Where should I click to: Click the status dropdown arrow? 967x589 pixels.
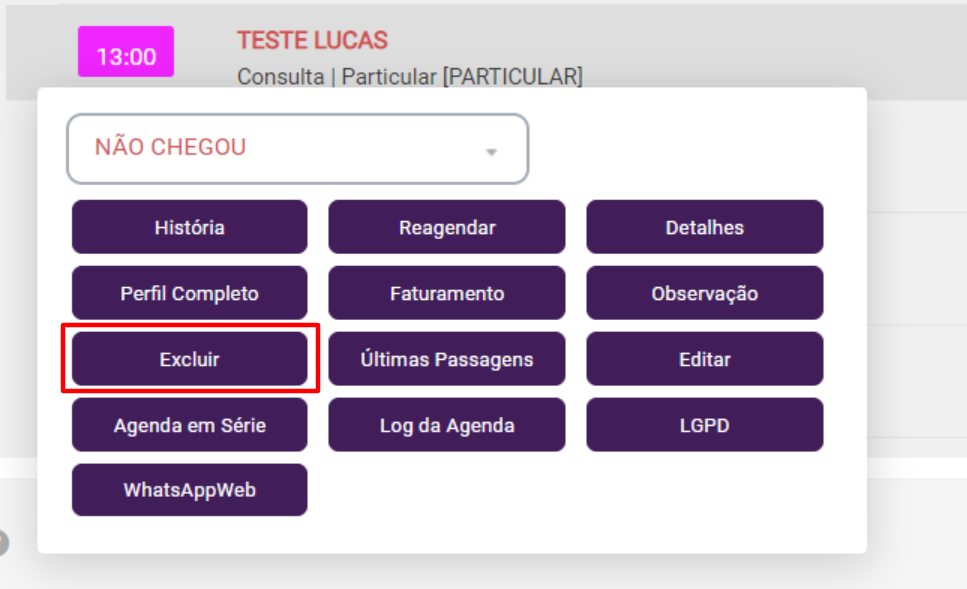tap(491, 152)
